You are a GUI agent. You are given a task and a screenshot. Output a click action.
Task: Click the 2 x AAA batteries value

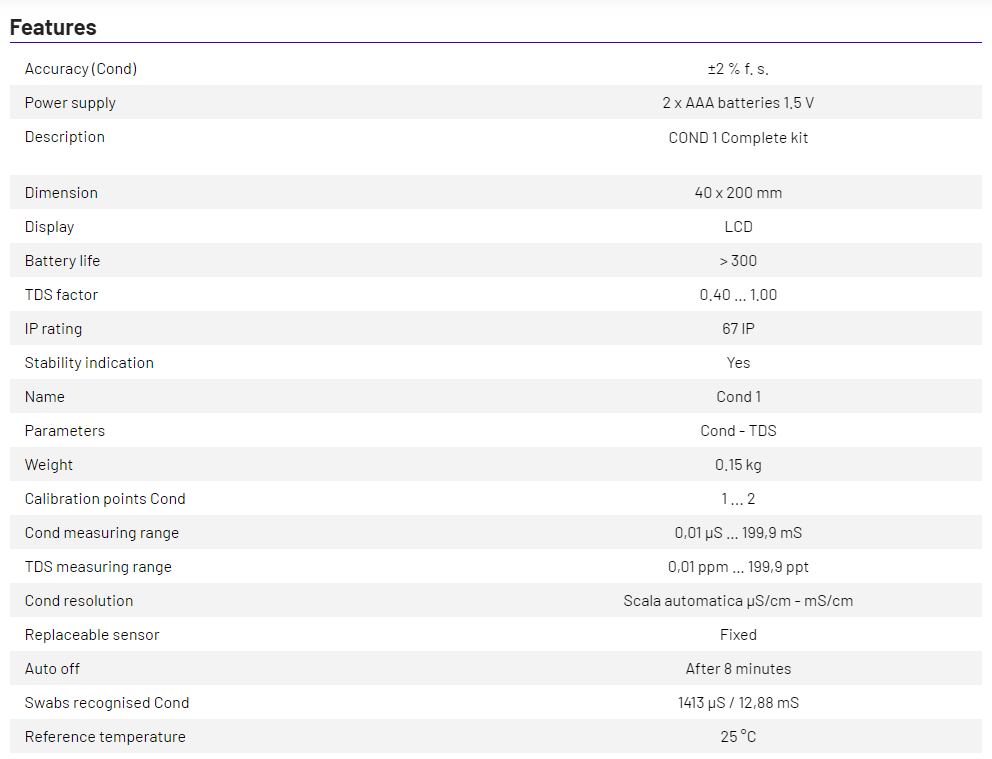[x=738, y=103]
